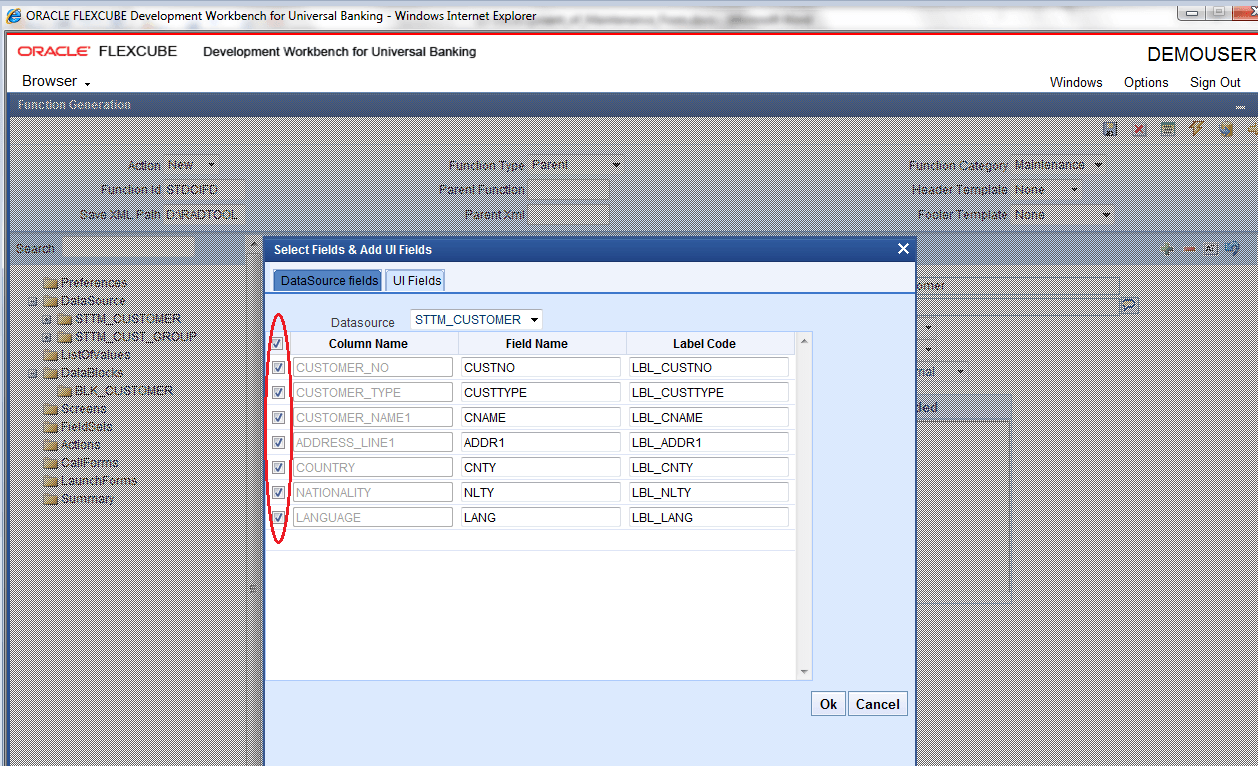Screen dimensions: 1258x766
Task: Click the Sign Out link
Action: pos(1215,83)
